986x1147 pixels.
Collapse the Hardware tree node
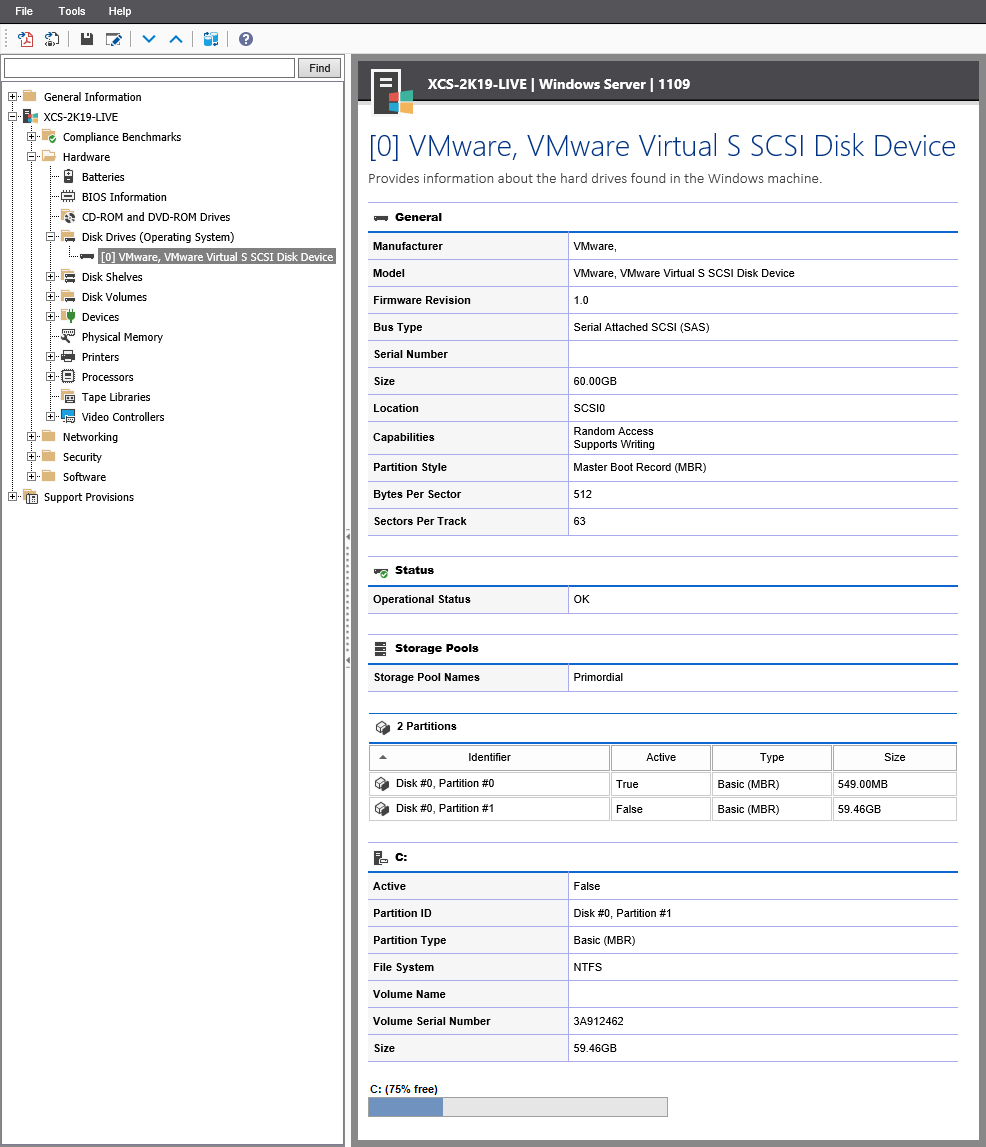pos(31,157)
